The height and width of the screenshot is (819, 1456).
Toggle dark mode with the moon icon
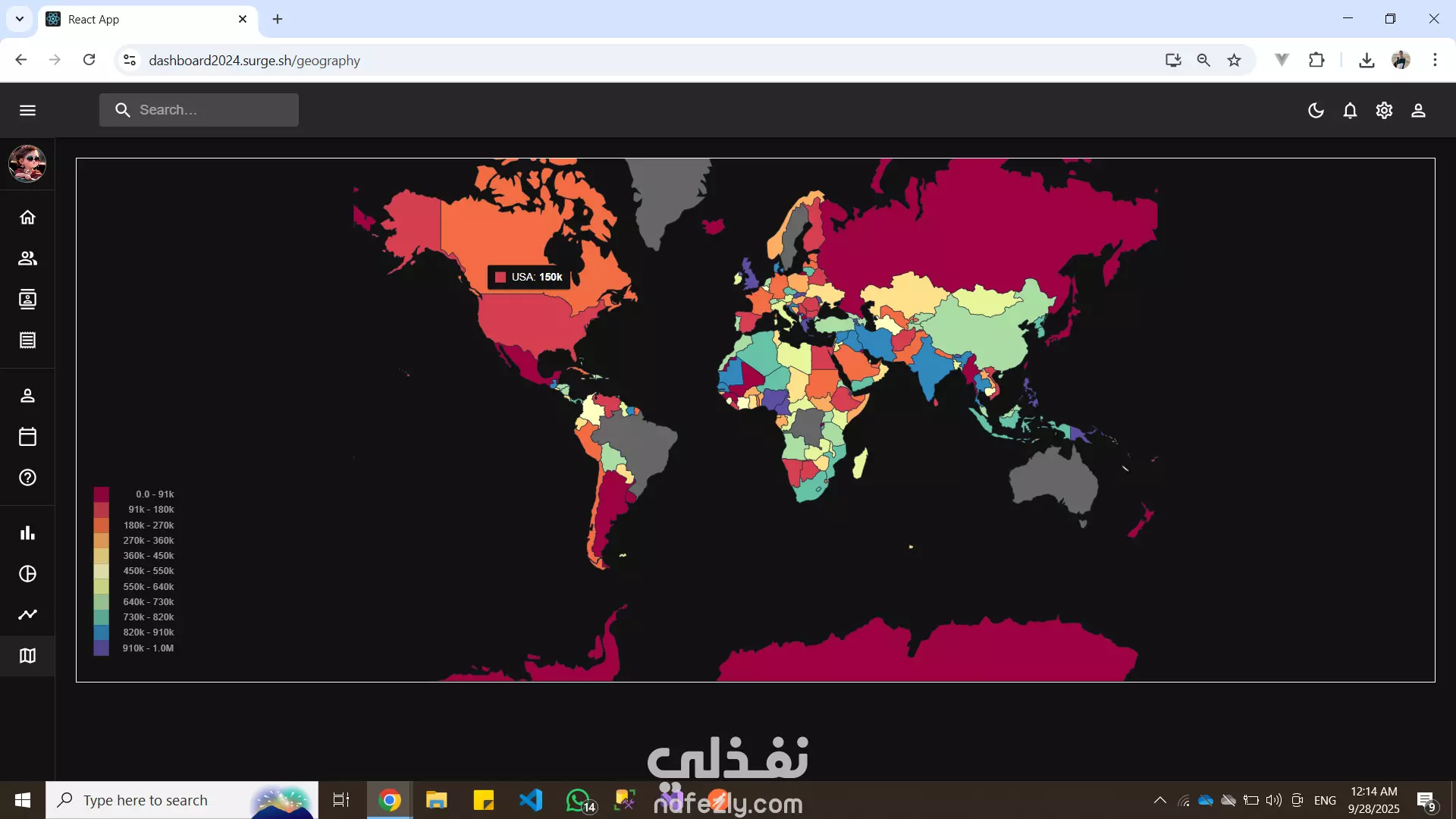click(x=1316, y=111)
